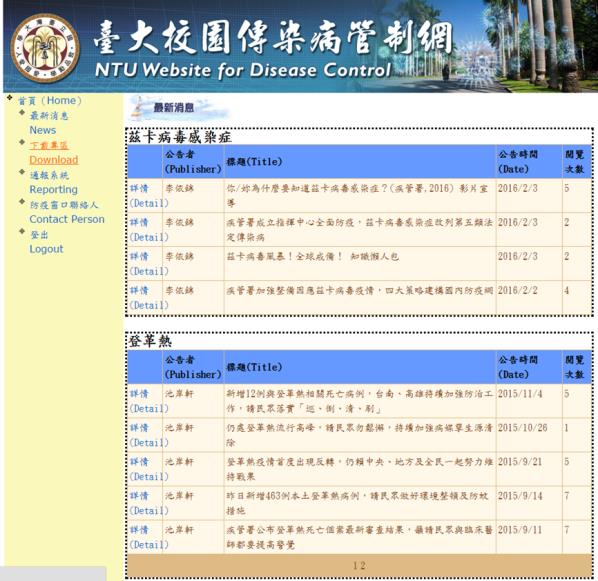Image resolution: width=598 pixels, height=581 pixels.
Task: Open the Home menu link
Action: point(50,101)
